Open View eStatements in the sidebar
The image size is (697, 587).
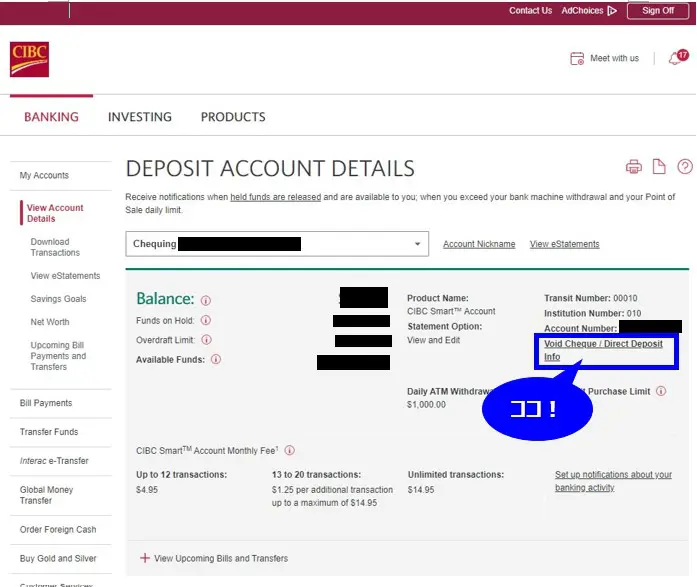(x=65, y=276)
